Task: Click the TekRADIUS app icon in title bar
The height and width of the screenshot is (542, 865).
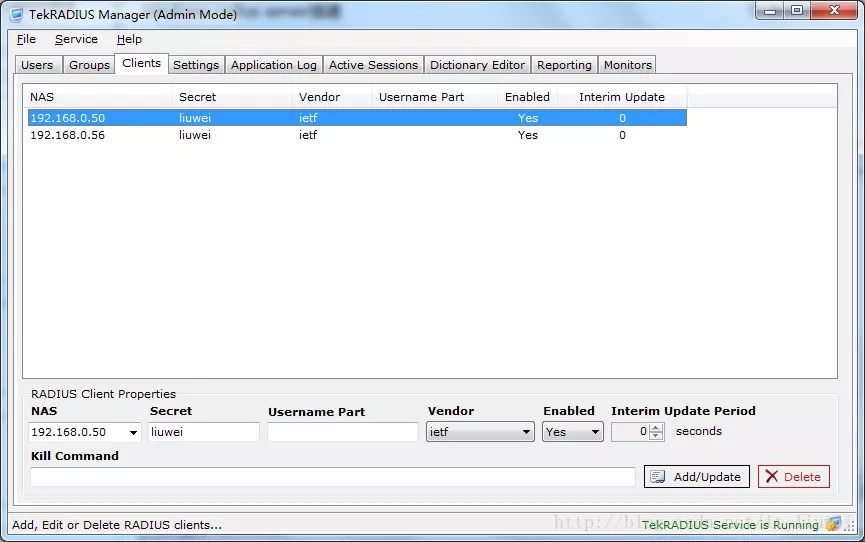Action: pos(16,14)
